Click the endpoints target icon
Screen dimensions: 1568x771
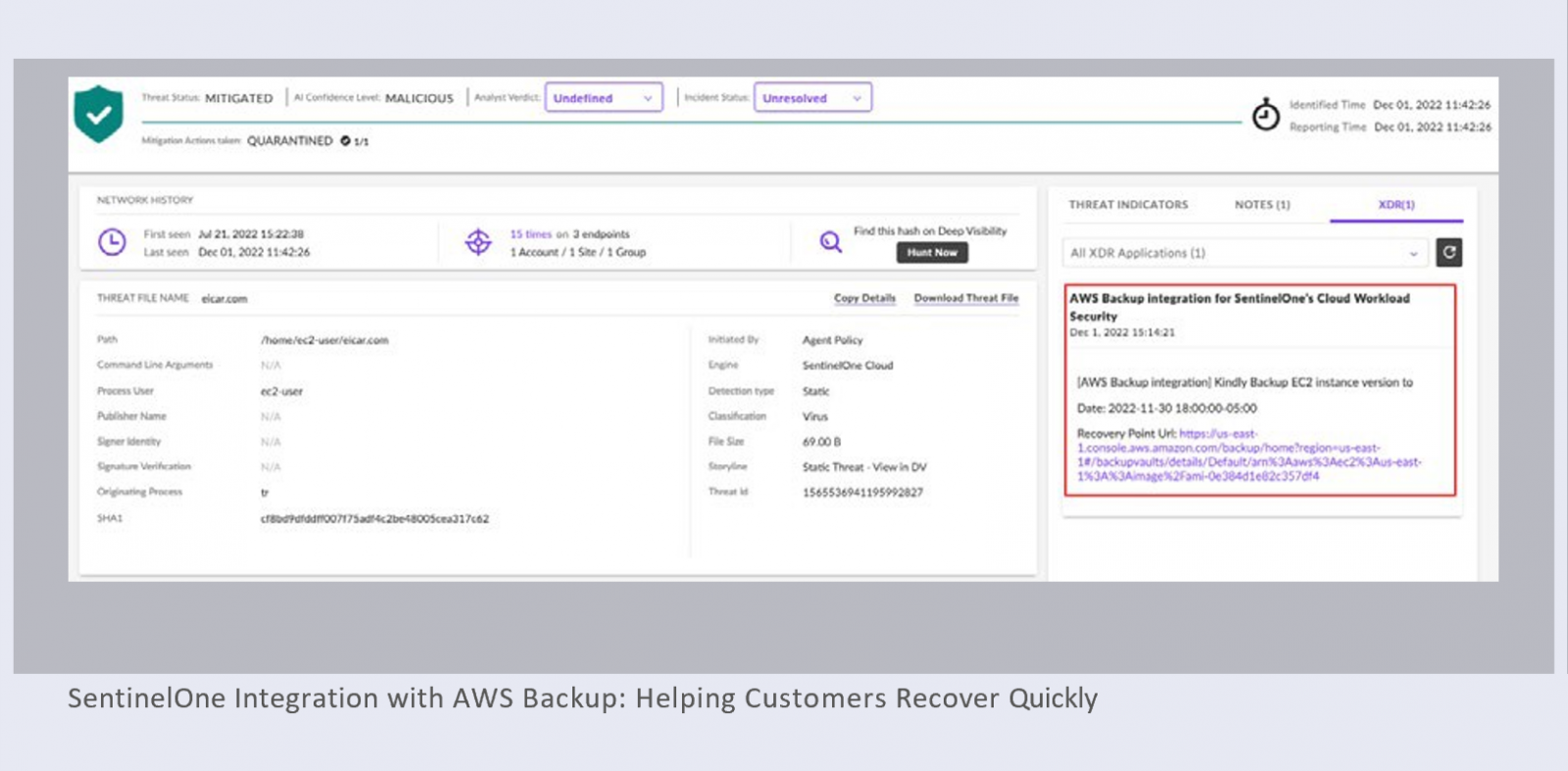point(478,241)
